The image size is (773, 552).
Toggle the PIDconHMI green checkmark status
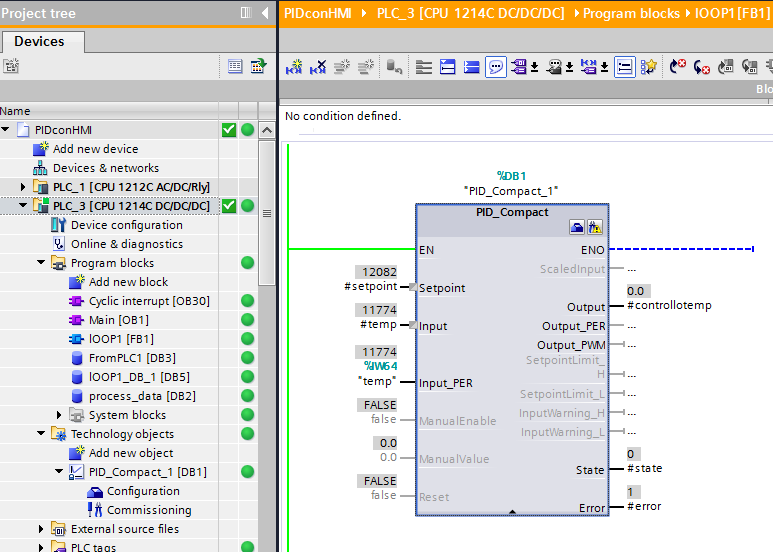click(x=229, y=130)
